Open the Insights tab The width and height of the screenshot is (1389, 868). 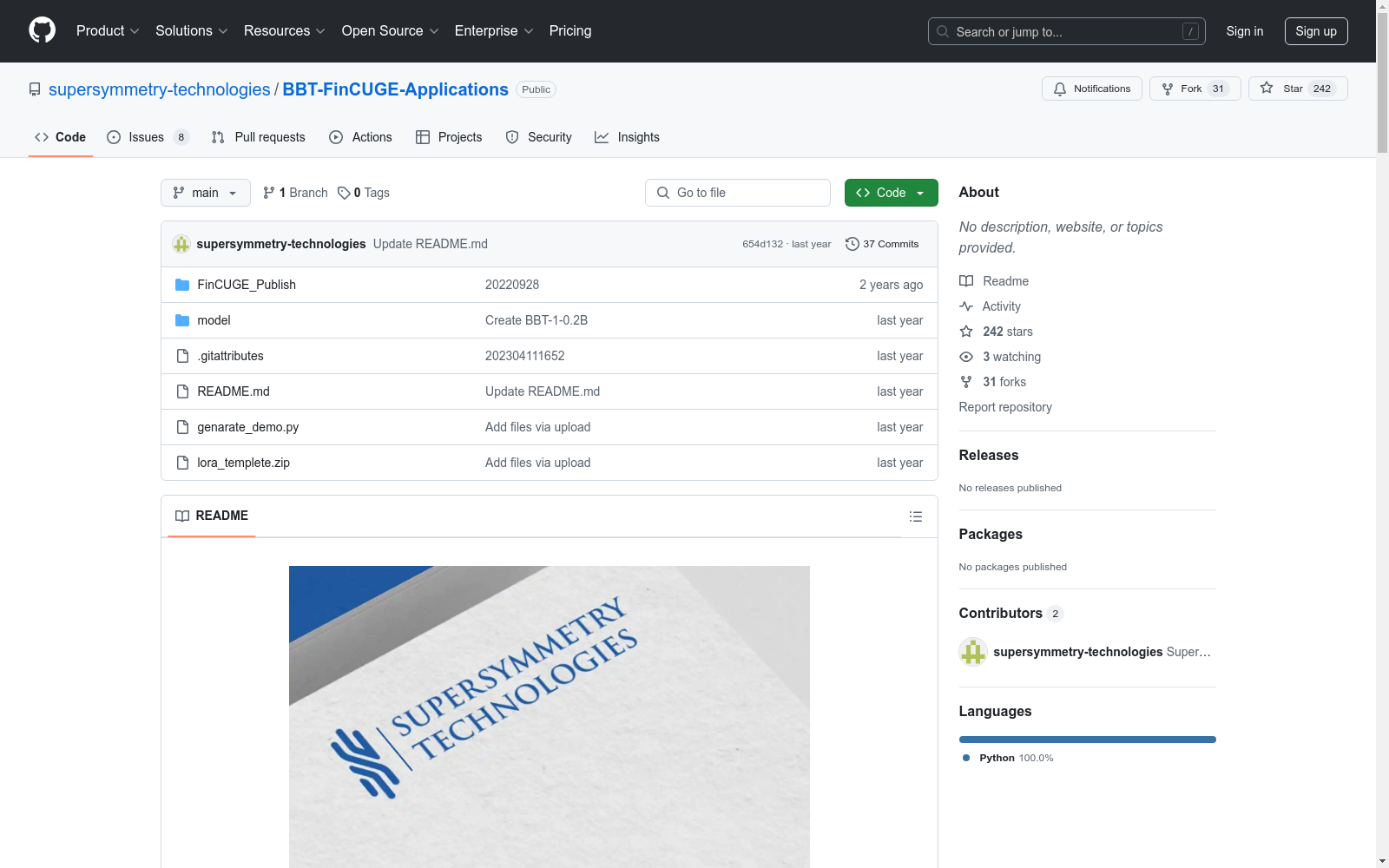627,137
